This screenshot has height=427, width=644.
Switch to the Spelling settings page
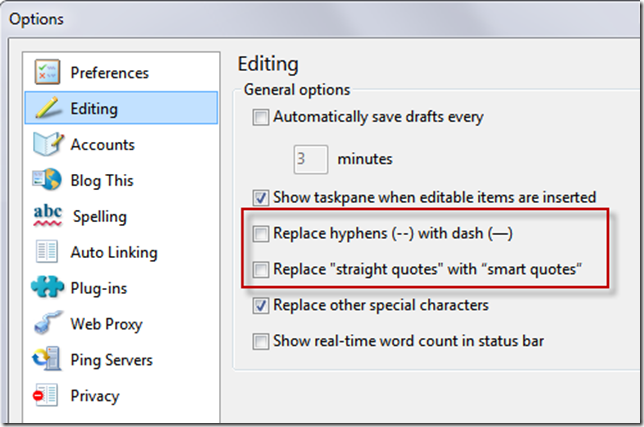[x=99, y=216]
